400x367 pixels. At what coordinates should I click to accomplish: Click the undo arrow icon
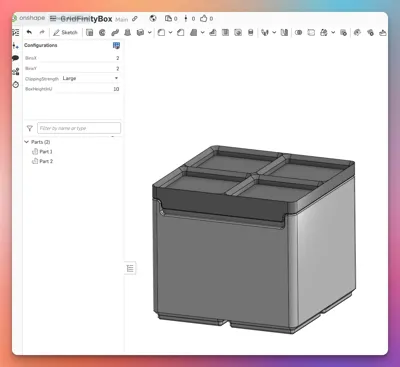pyautogui.click(x=29, y=32)
